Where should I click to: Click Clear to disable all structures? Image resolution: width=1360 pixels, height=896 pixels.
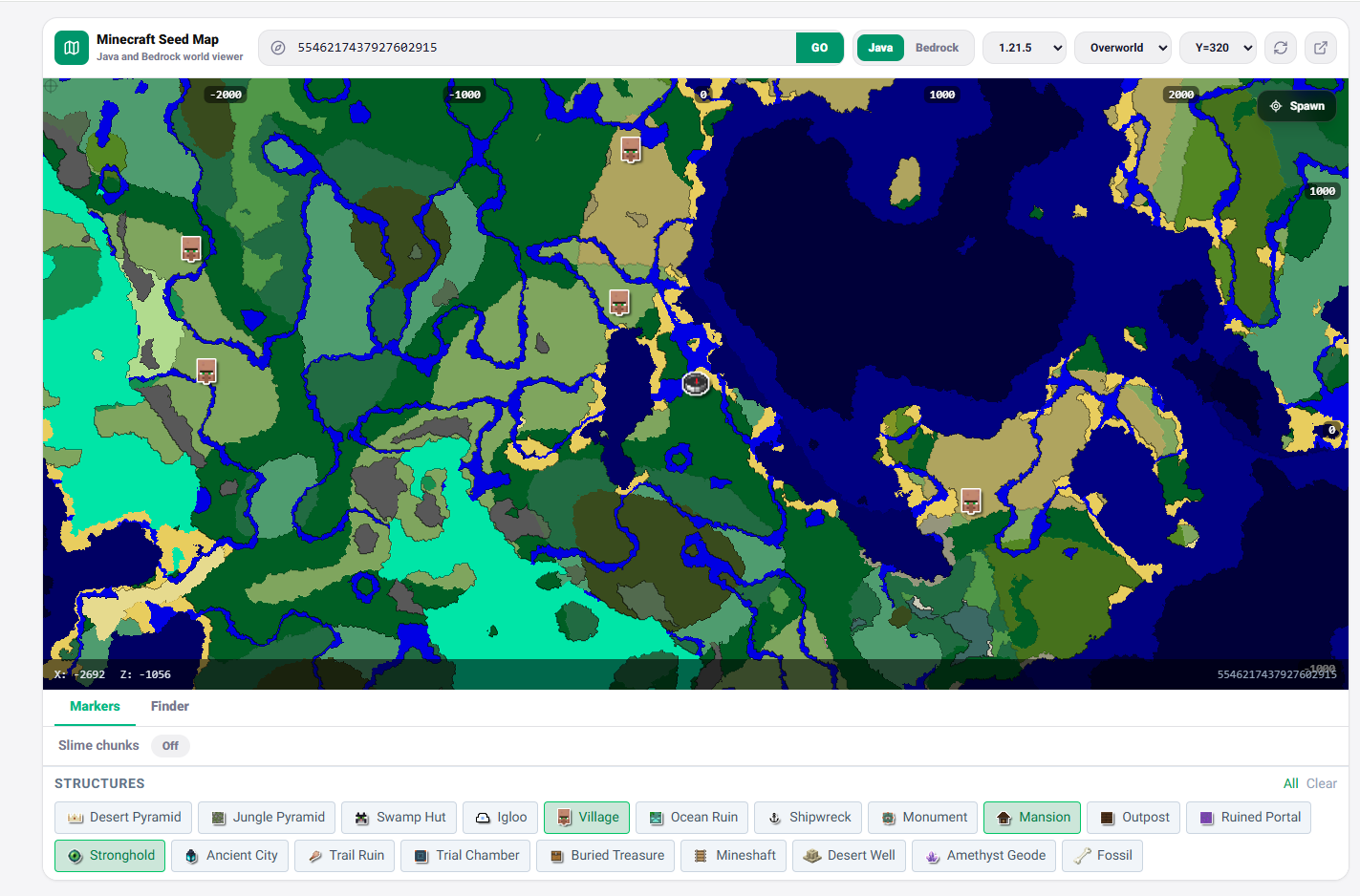pyautogui.click(x=1322, y=783)
